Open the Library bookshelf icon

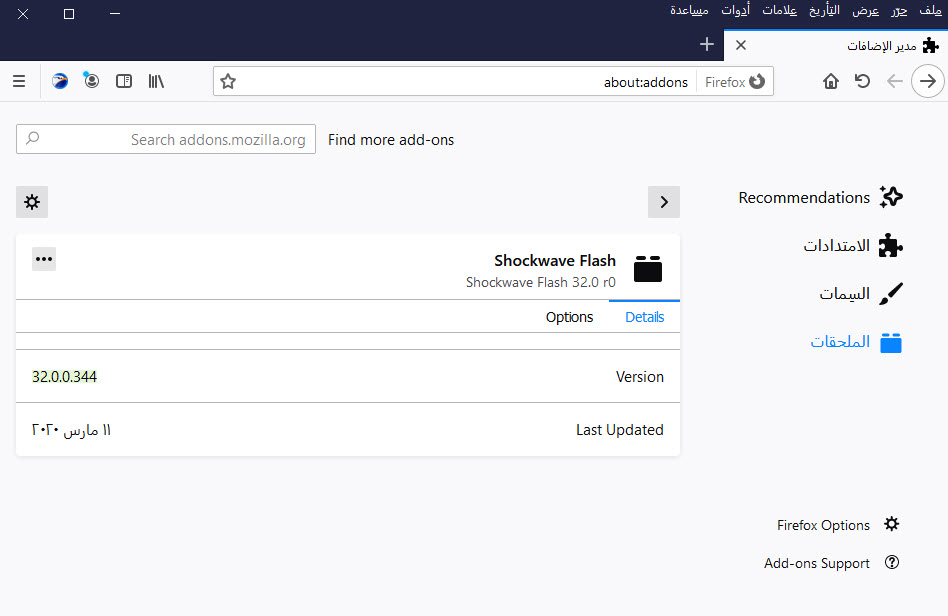point(156,81)
